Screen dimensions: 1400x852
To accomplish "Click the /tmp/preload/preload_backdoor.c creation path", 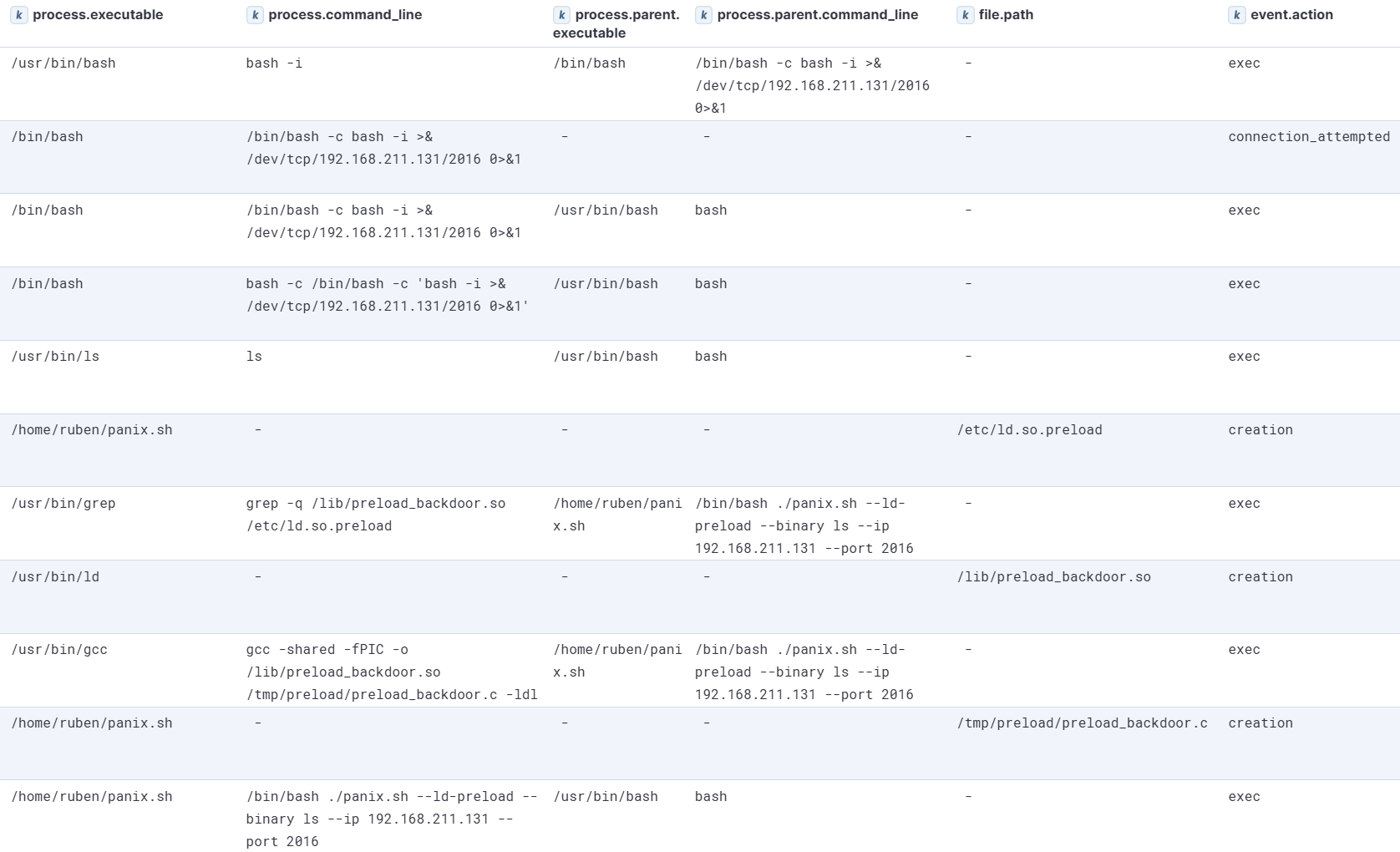I will pos(1082,723).
